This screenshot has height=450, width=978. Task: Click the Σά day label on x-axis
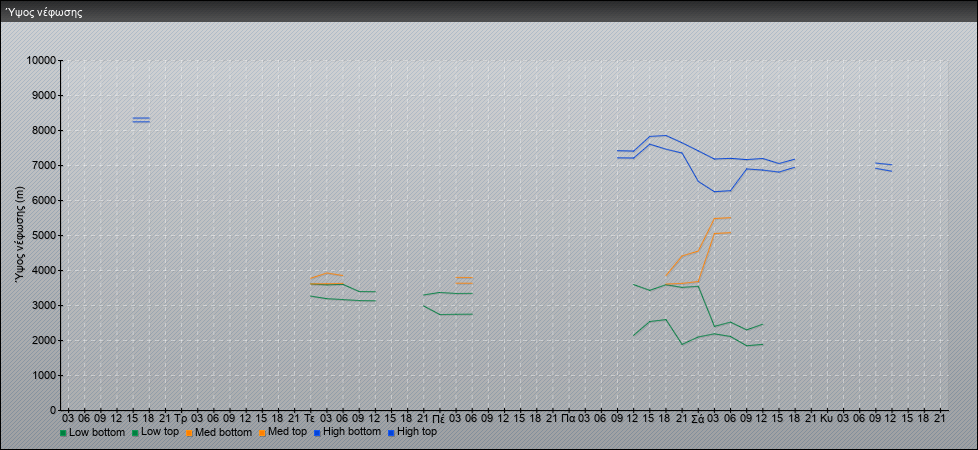pyautogui.click(x=697, y=419)
